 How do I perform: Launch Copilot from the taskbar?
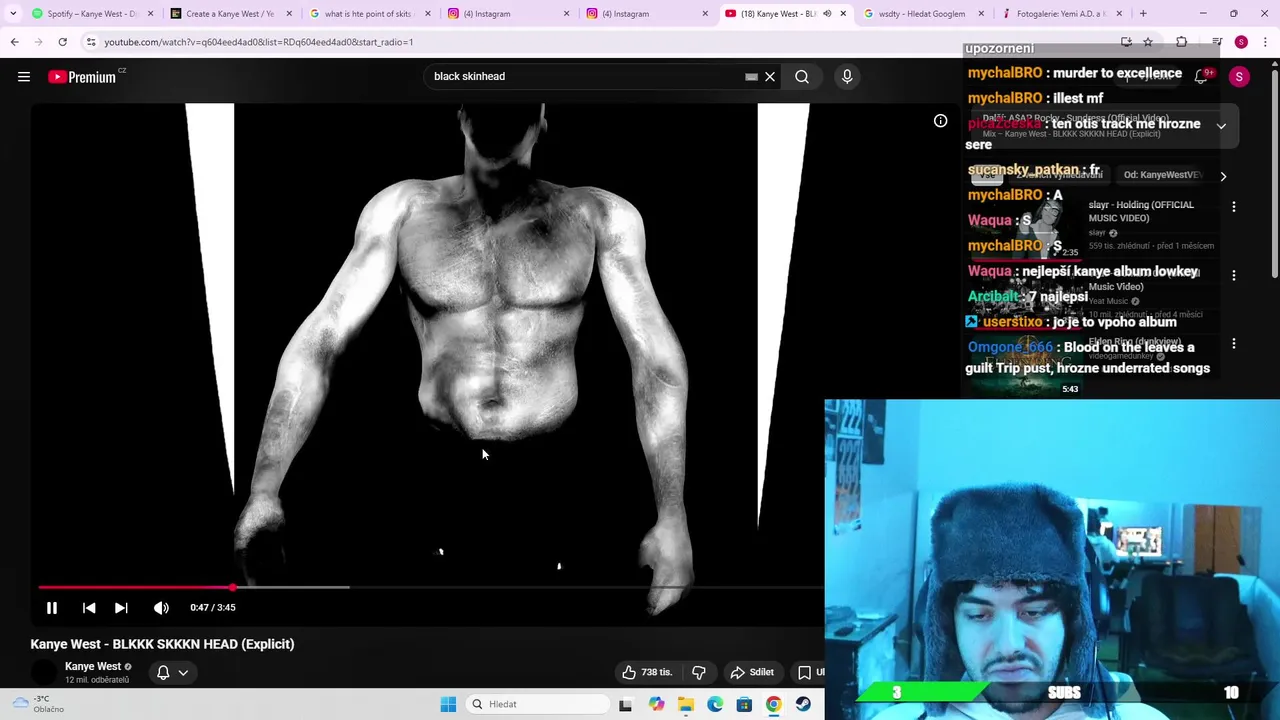click(656, 705)
